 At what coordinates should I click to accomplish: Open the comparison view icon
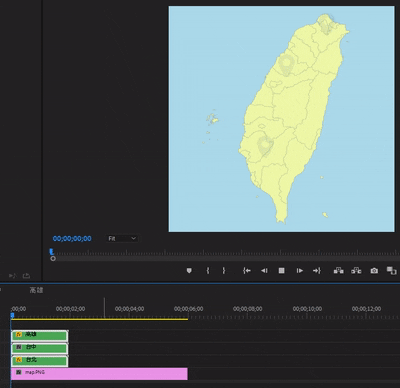(x=391, y=271)
